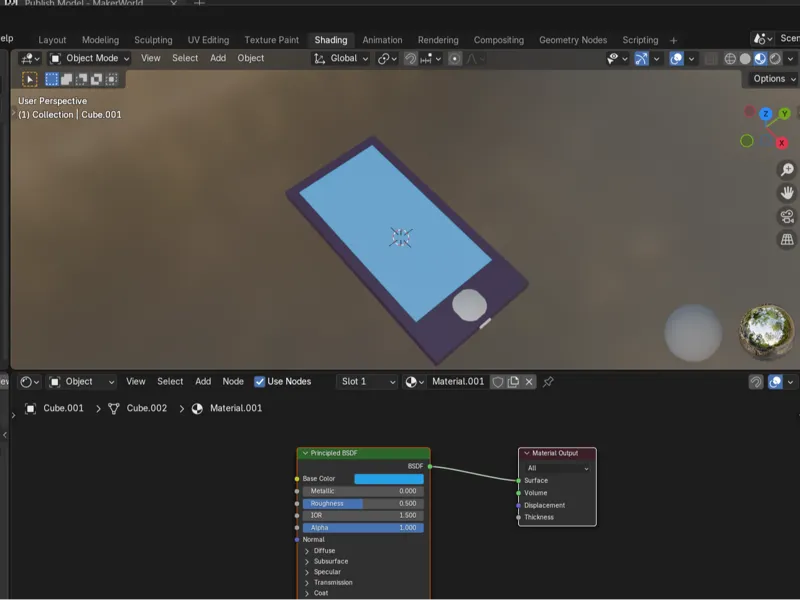Open the Node menu in shader editor
This screenshot has width=800, height=600.
coord(233,382)
